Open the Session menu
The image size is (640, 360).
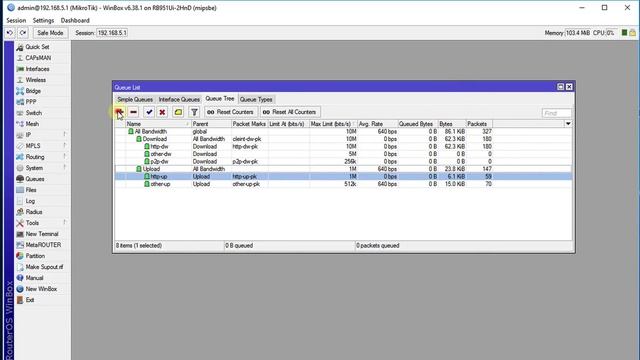click(x=16, y=20)
